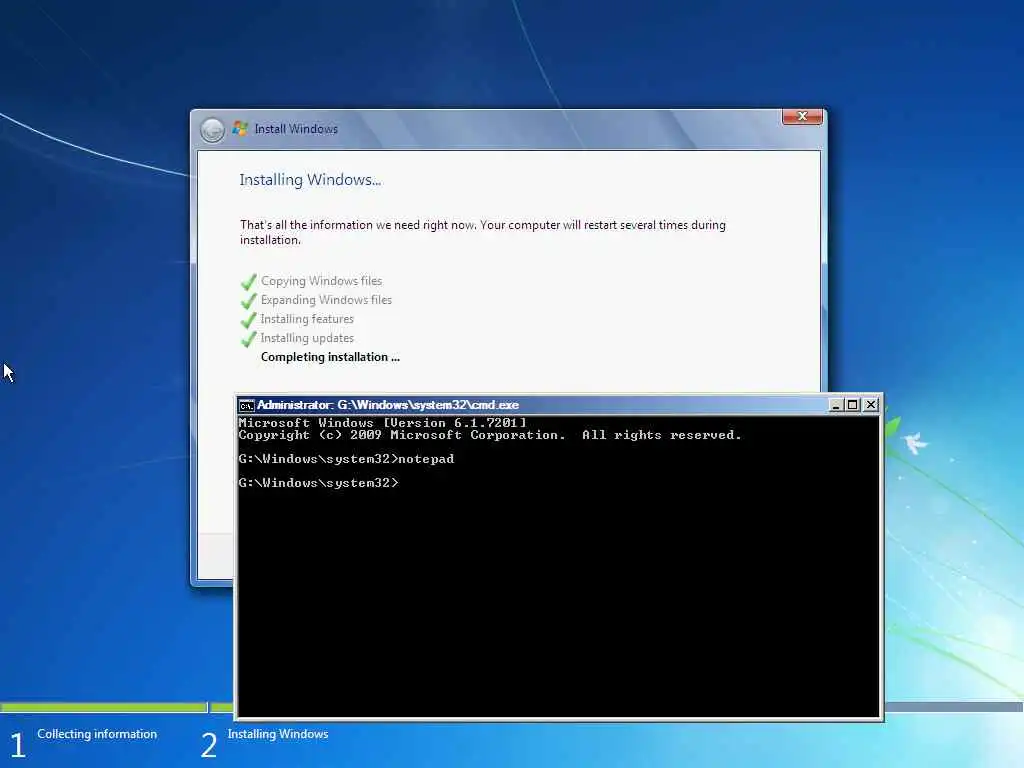1024x768 pixels.
Task: Click the 'Installing features' step text
Action: pyautogui.click(x=307, y=319)
